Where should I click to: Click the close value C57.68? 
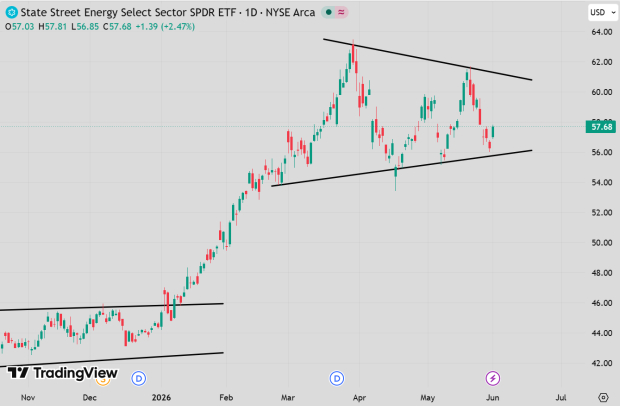pyautogui.click(x=117, y=27)
